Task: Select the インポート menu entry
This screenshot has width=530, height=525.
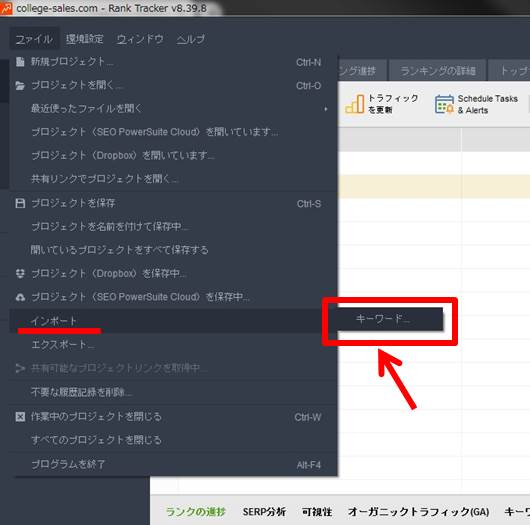Action: click(x=173, y=321)
